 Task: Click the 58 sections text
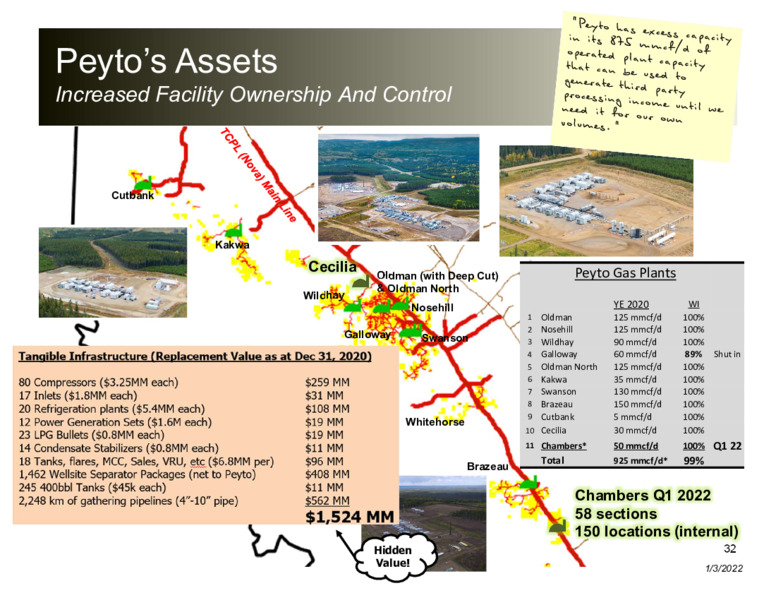tap(616, 513)
